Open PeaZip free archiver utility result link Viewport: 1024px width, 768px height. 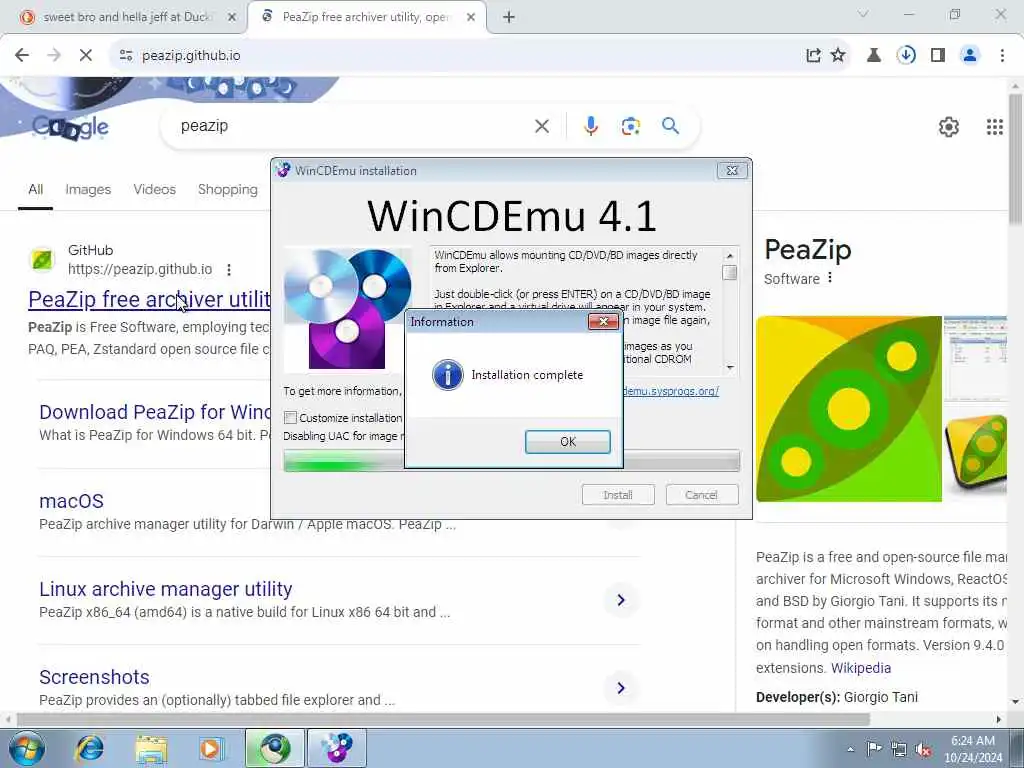coord(149,299)
